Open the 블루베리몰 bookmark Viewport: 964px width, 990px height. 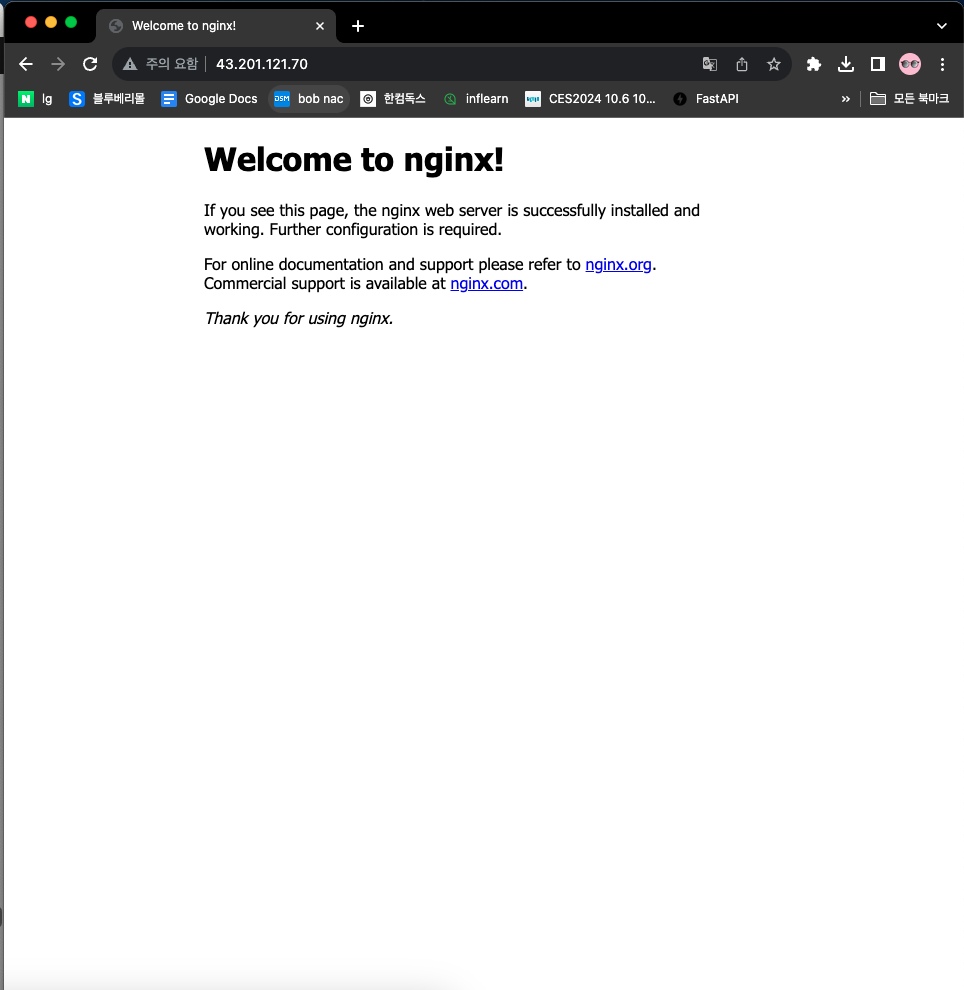[107, 98]
